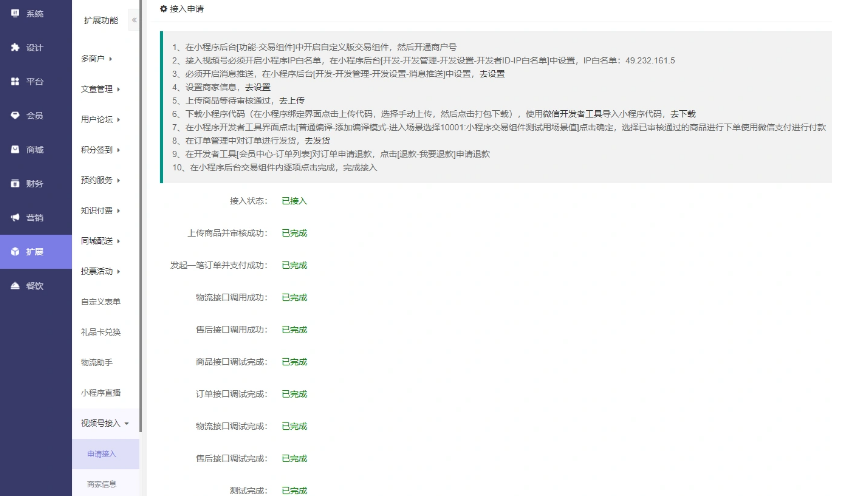Image resolution: width=846 pixels, height=496 pixels.
Task: Click the 已接入 status next to 接入状态
Action: click(294, 201)
